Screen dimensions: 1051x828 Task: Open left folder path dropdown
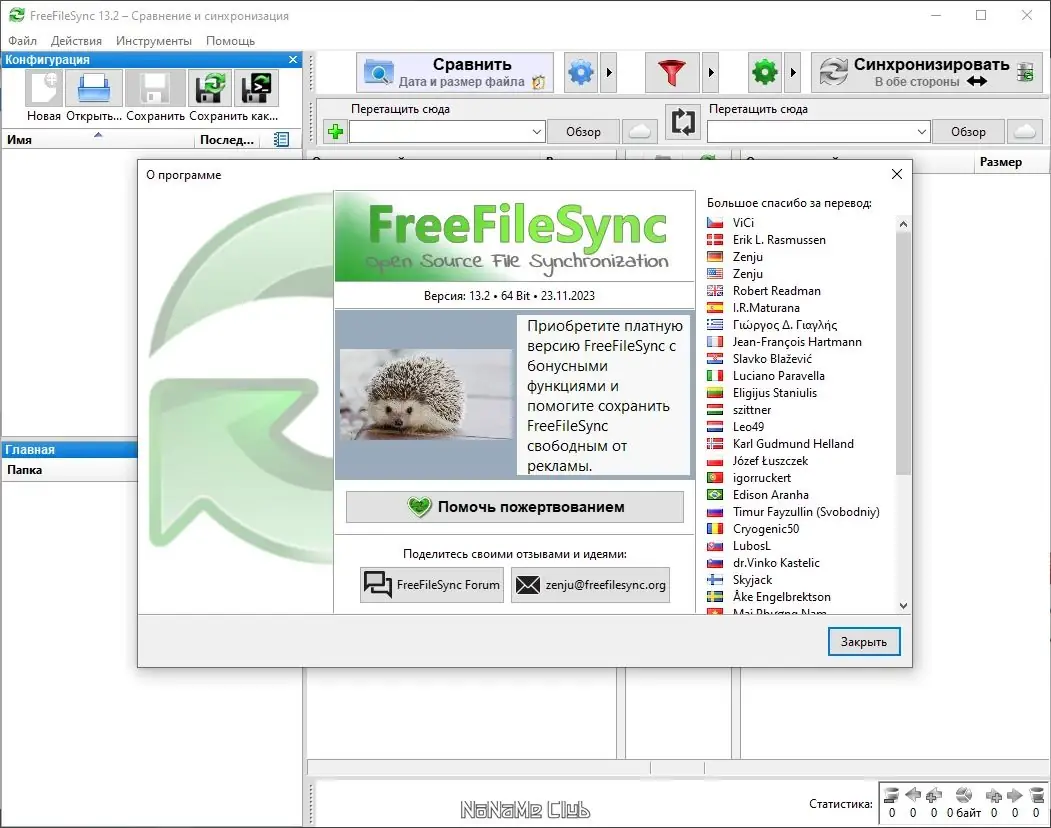tap(536, 131)
